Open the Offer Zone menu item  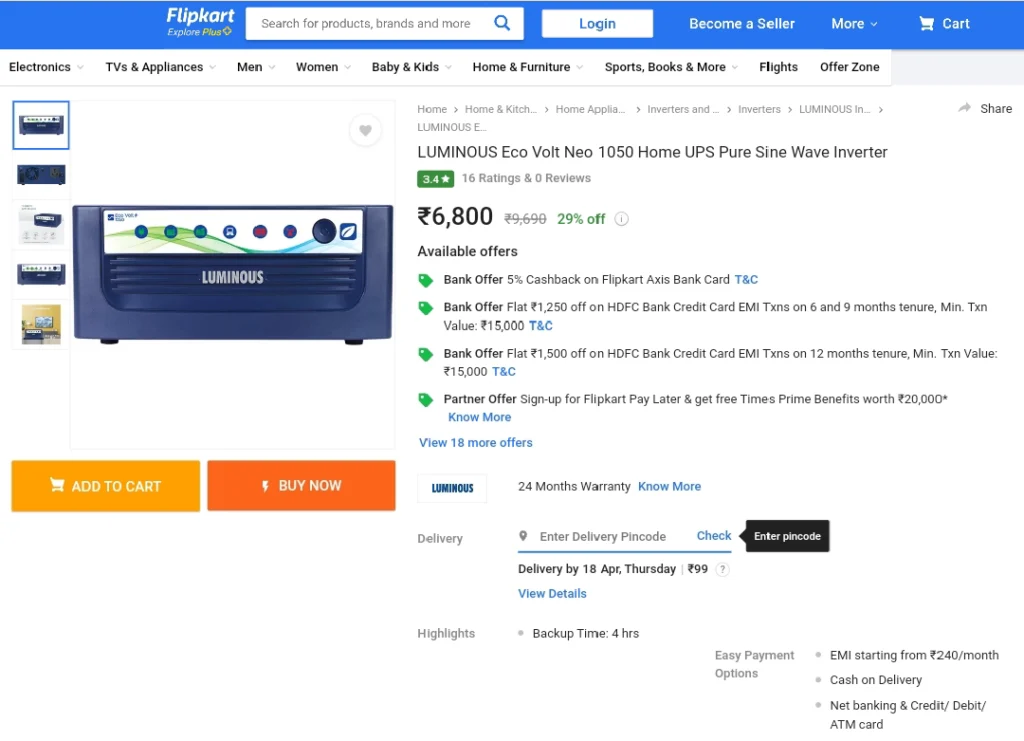point(849,67)
